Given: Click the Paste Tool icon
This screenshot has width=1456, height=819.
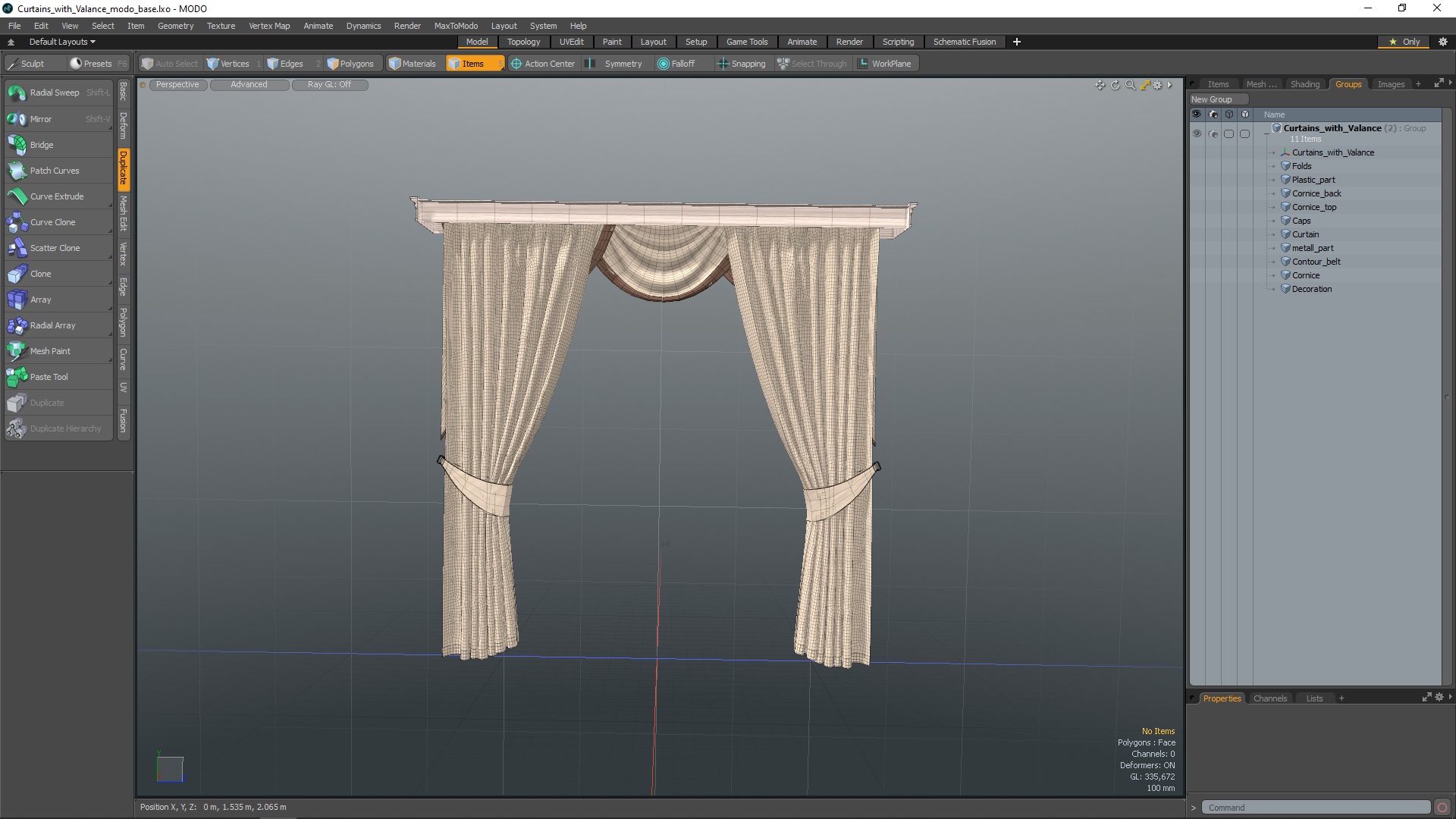Looking at the screenshot, I should click(17, 377).
